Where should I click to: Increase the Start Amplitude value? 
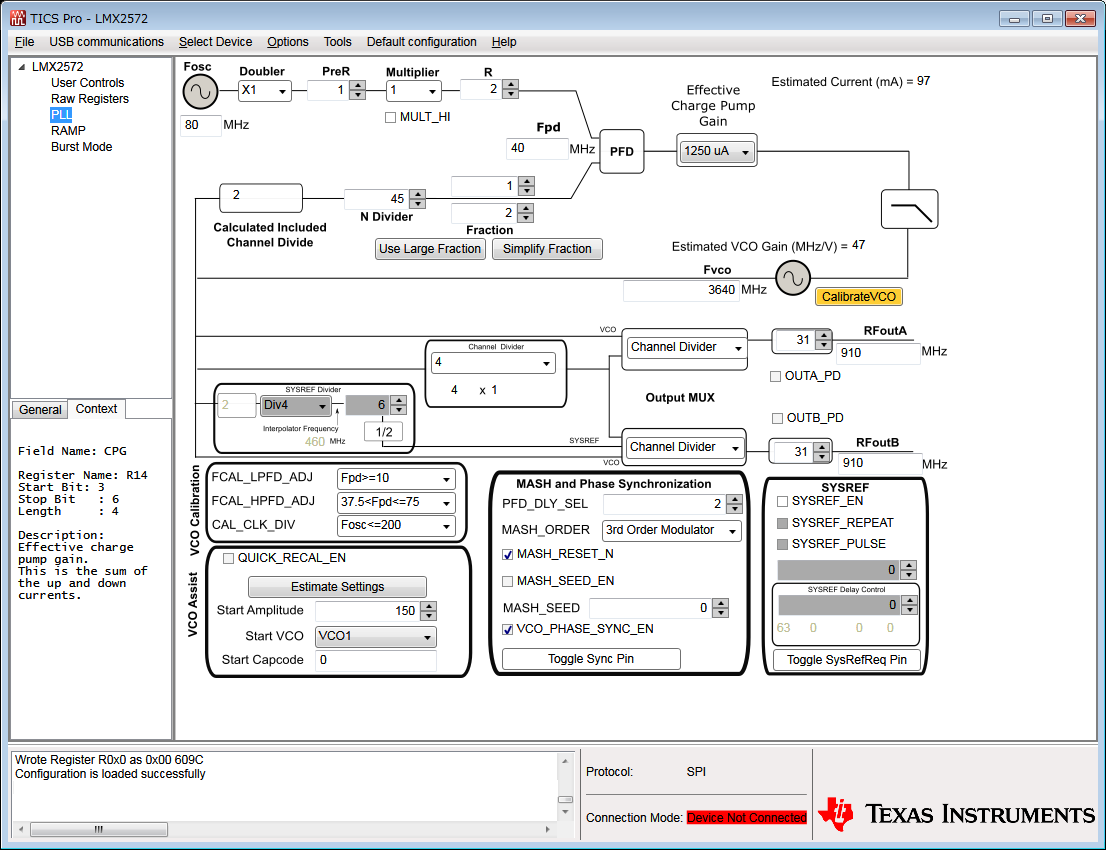coord(428,606)
